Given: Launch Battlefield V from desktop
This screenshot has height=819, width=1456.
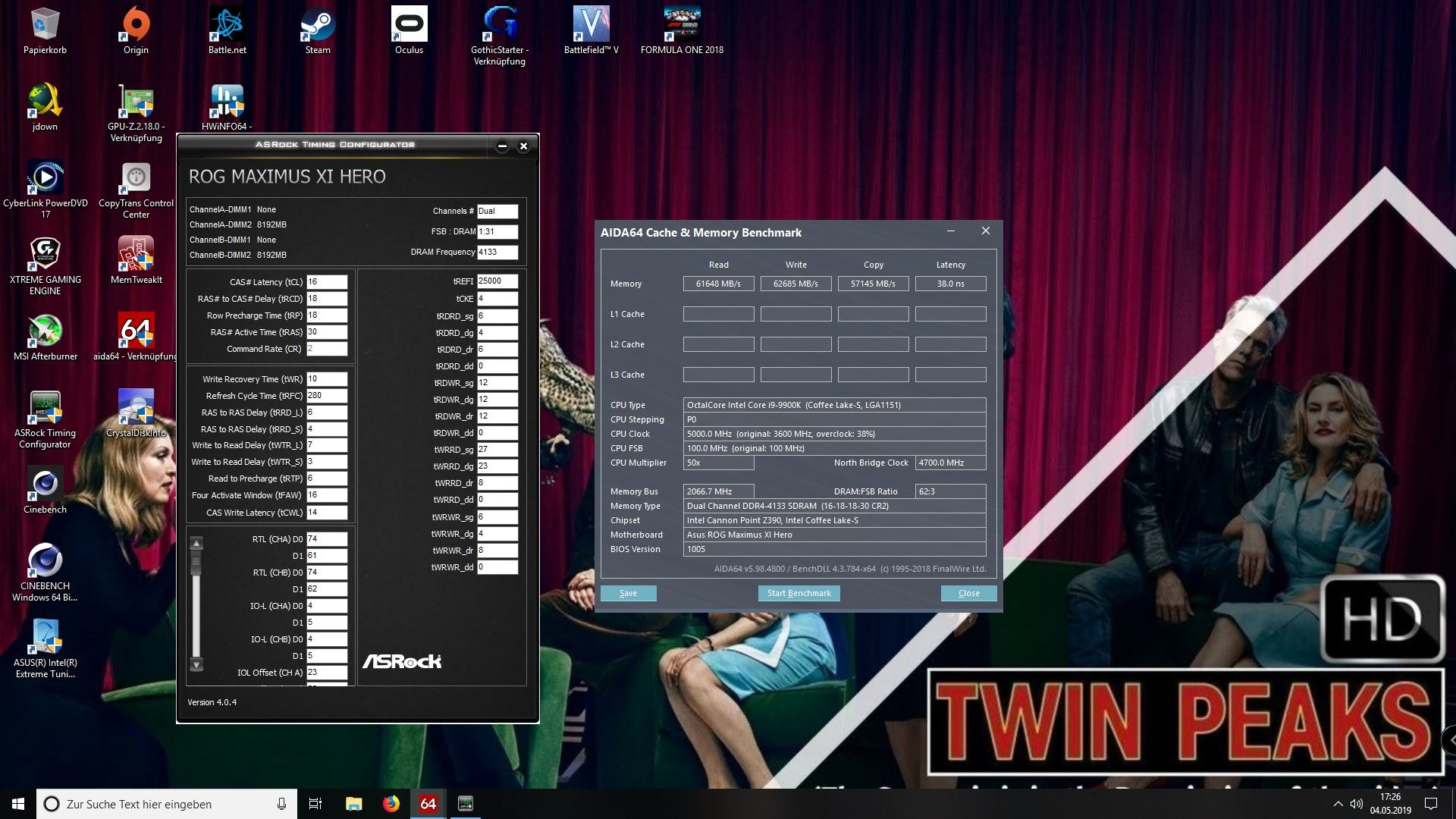Looking at the screenshot, I should [x=591, y=30].
